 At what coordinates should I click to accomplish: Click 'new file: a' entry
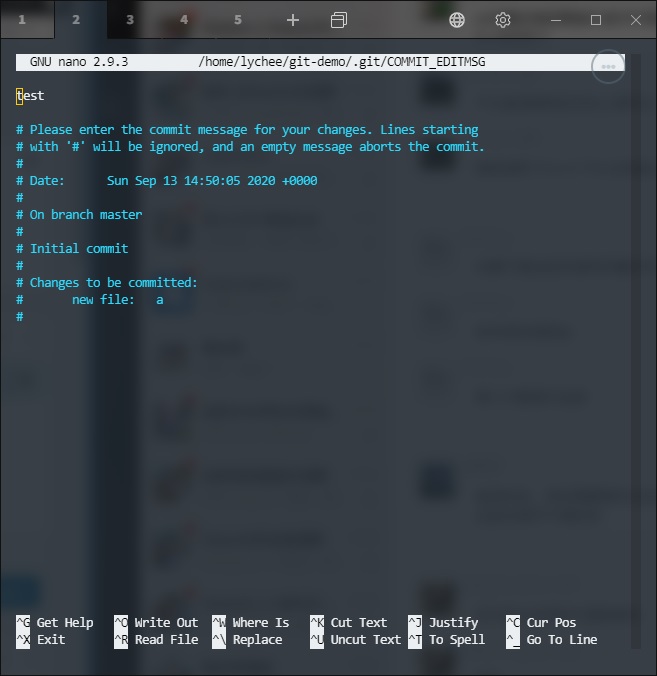(118, 300)
